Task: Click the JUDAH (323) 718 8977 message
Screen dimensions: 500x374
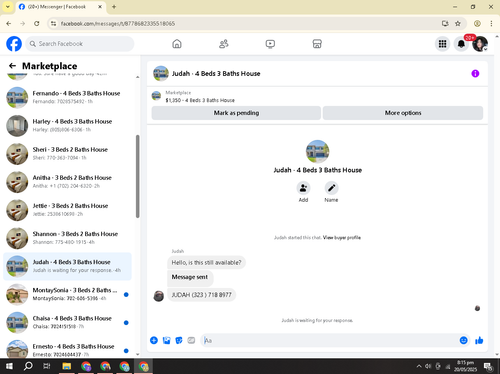Action: point(201,295)
